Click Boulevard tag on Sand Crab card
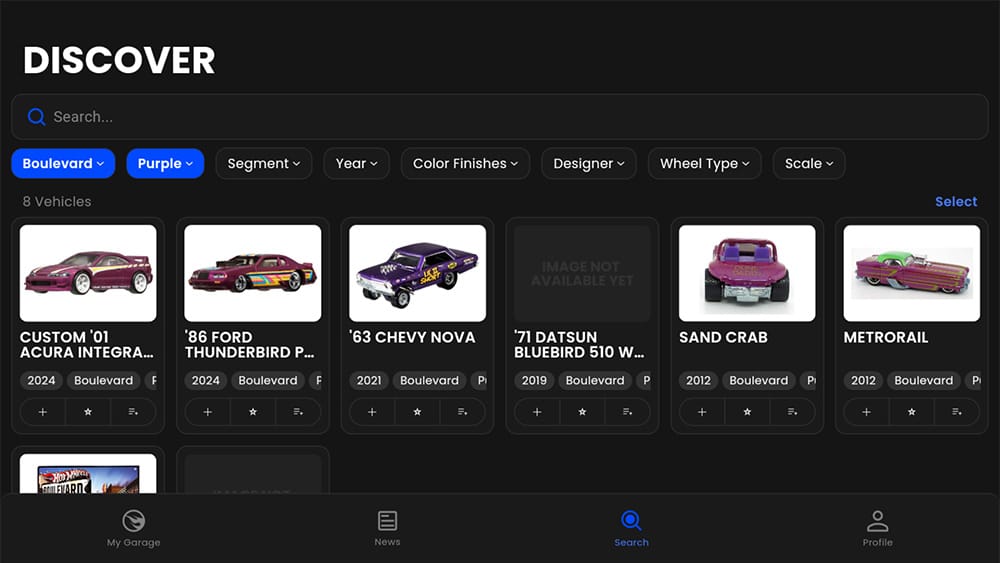 [x=758, y=381]
